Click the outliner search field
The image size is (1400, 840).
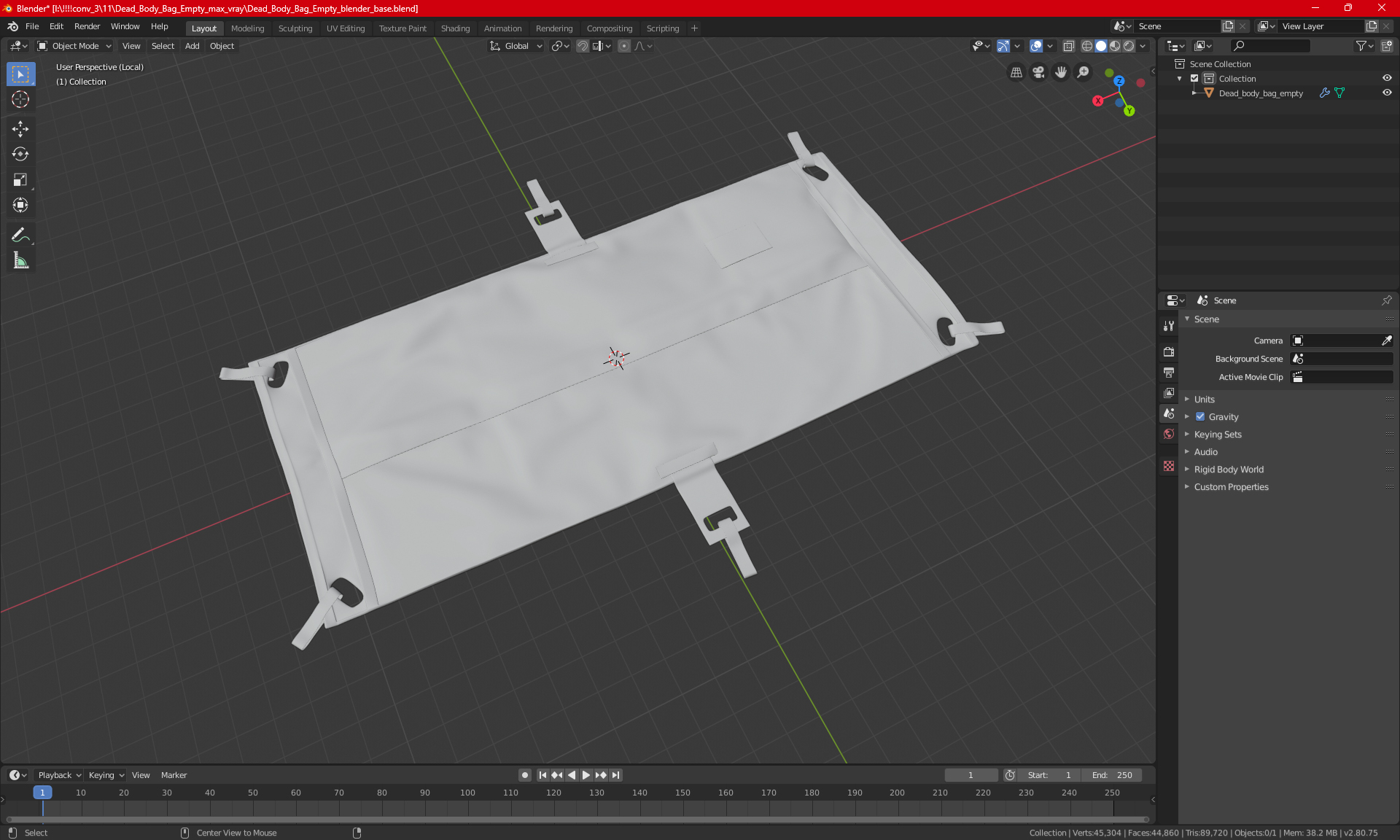coord(1269,46)
